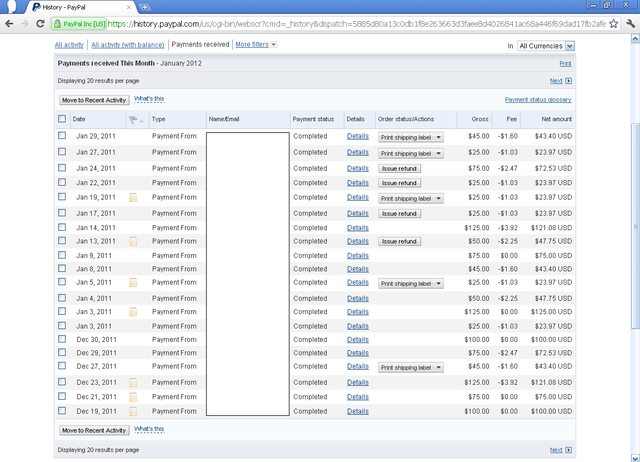The image size is (640, 462).
Task: Switch to the All activity view
Action: point(69,45)
